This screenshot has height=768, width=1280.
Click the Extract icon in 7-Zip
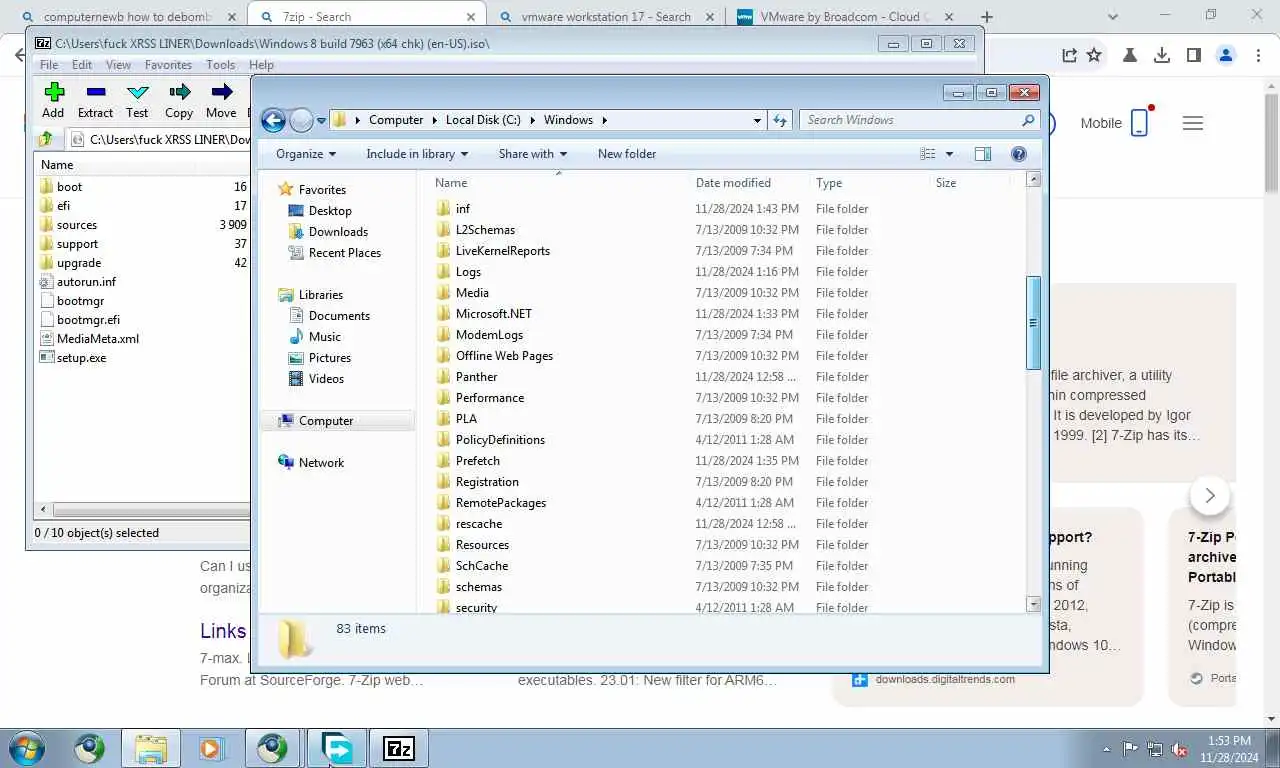[x=95, y=101]
